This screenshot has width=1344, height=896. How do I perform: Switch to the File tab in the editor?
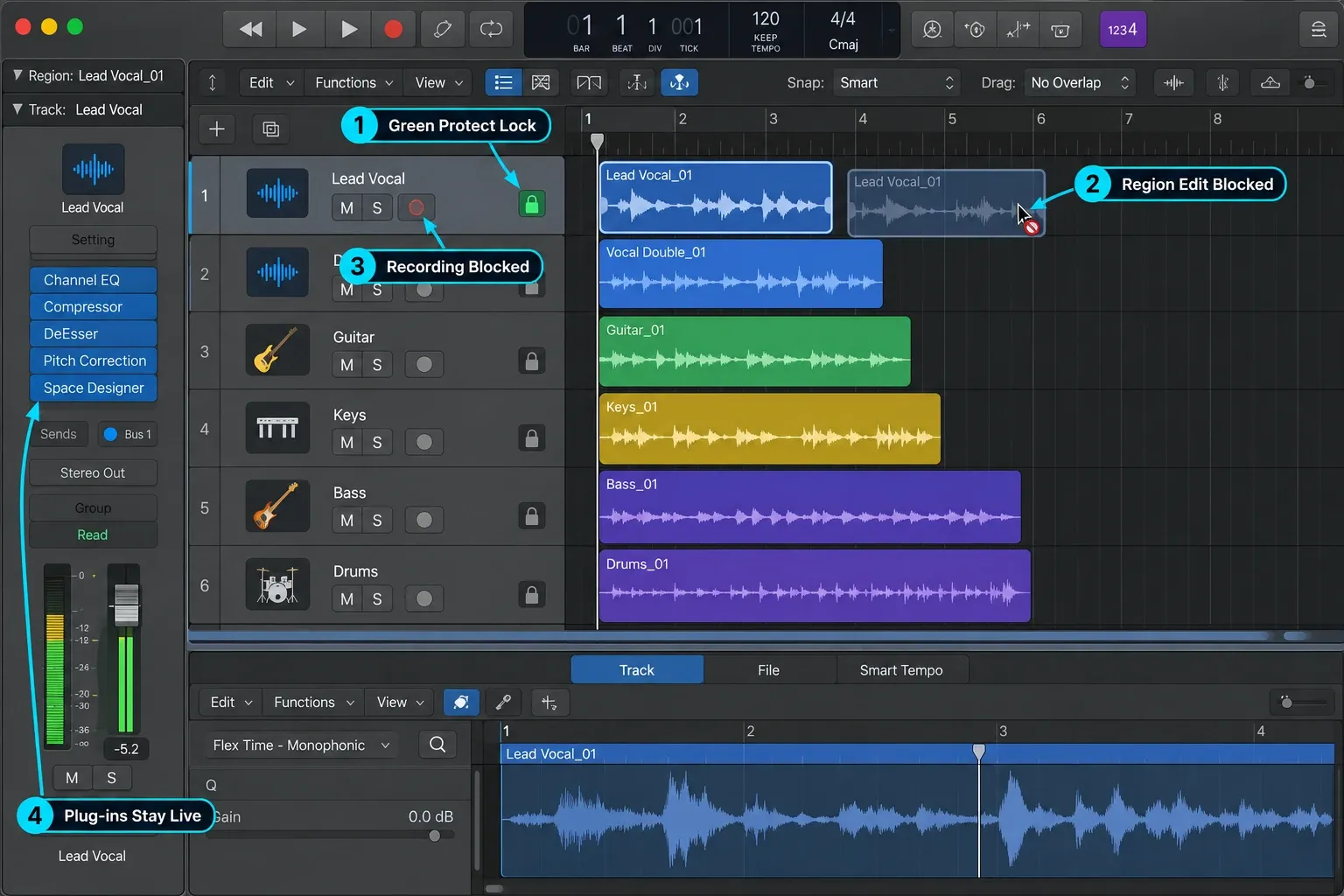[x=768, y=669]
